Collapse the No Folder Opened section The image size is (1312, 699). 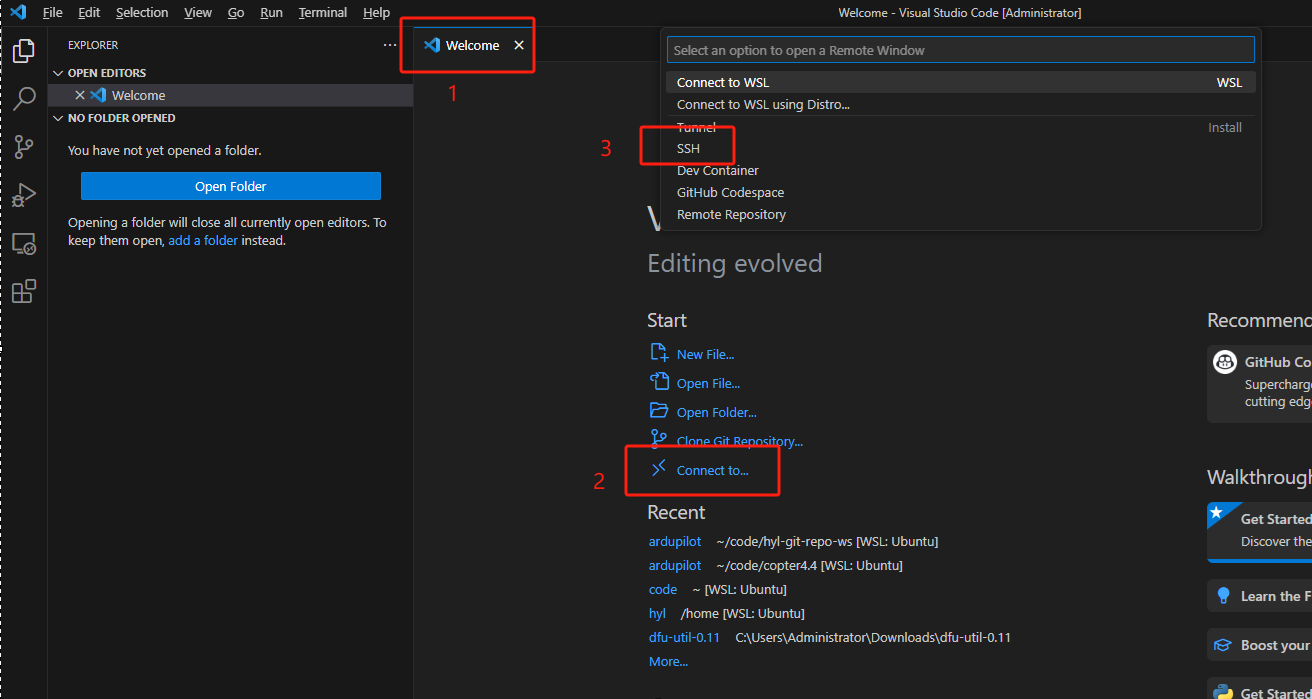pos(58,118)
